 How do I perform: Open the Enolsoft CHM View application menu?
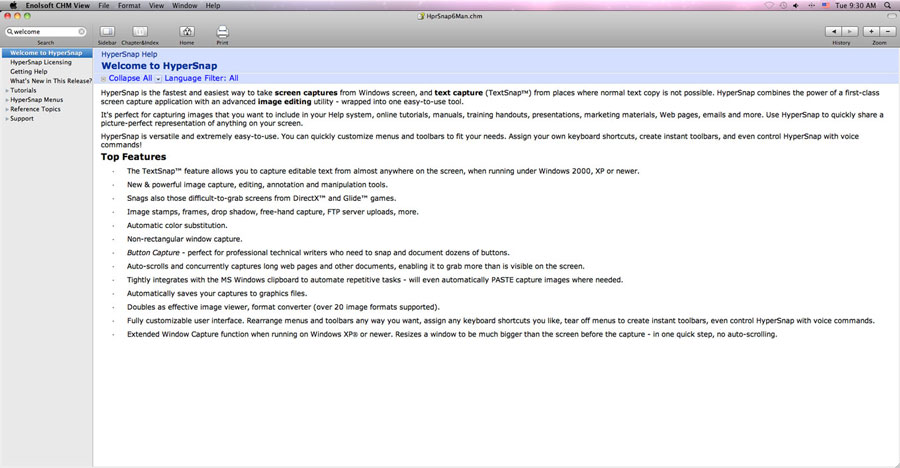pyautogui.click(x=57, y=5)
